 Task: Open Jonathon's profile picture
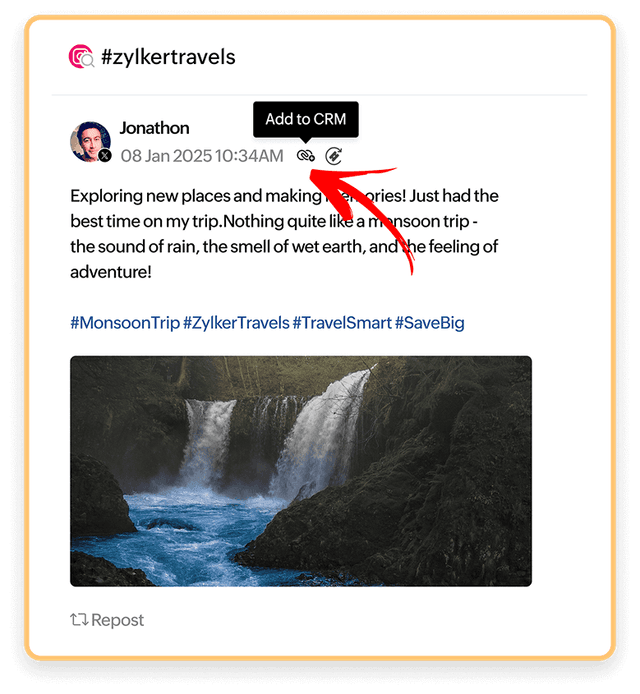[90, 142]
